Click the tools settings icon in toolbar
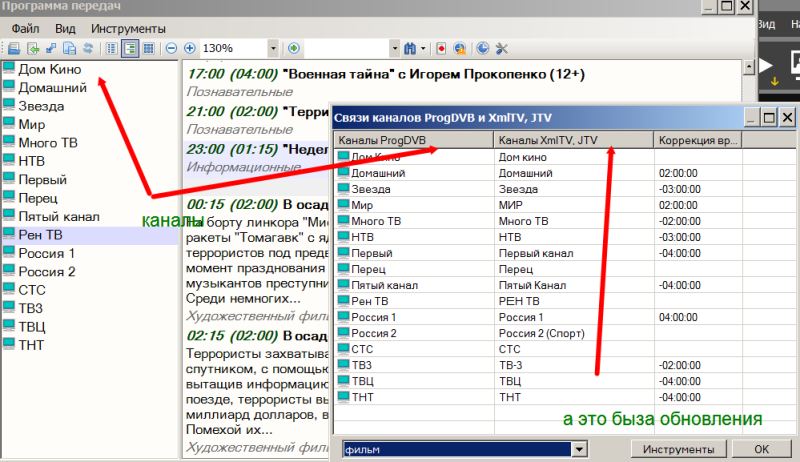This screenshot has height=462, width=800. 502,48
